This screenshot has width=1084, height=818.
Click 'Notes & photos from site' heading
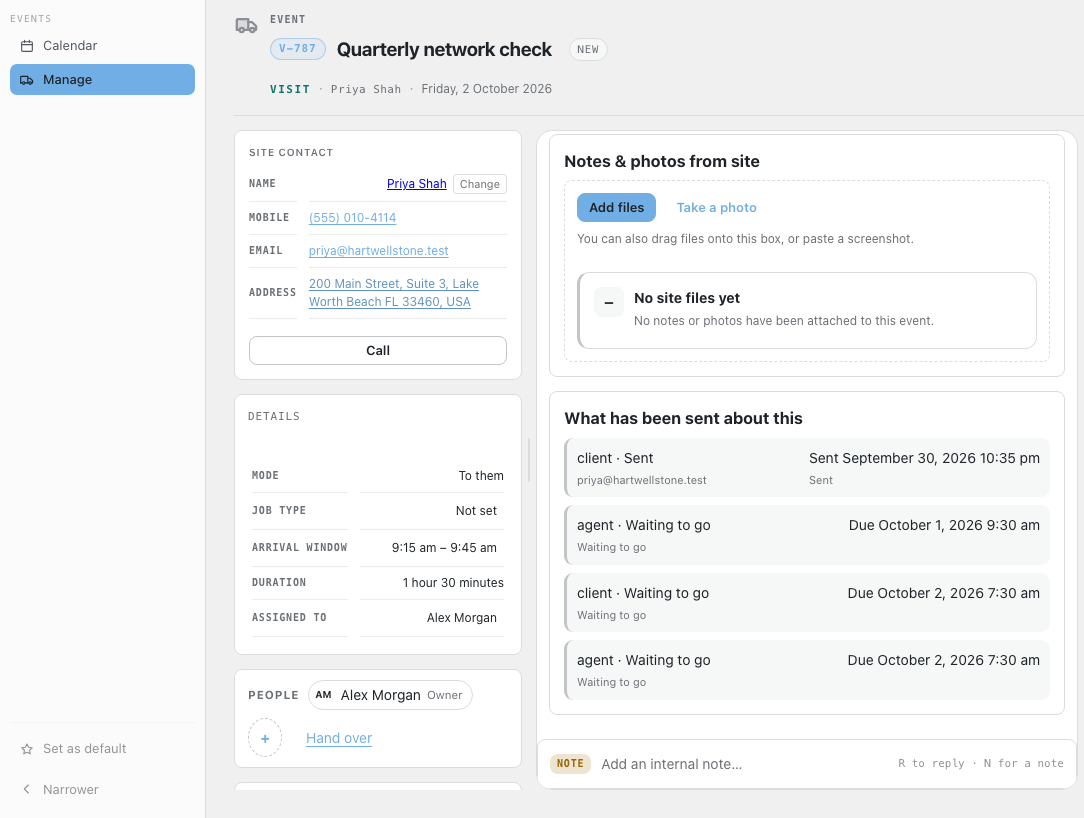[662, 162]
